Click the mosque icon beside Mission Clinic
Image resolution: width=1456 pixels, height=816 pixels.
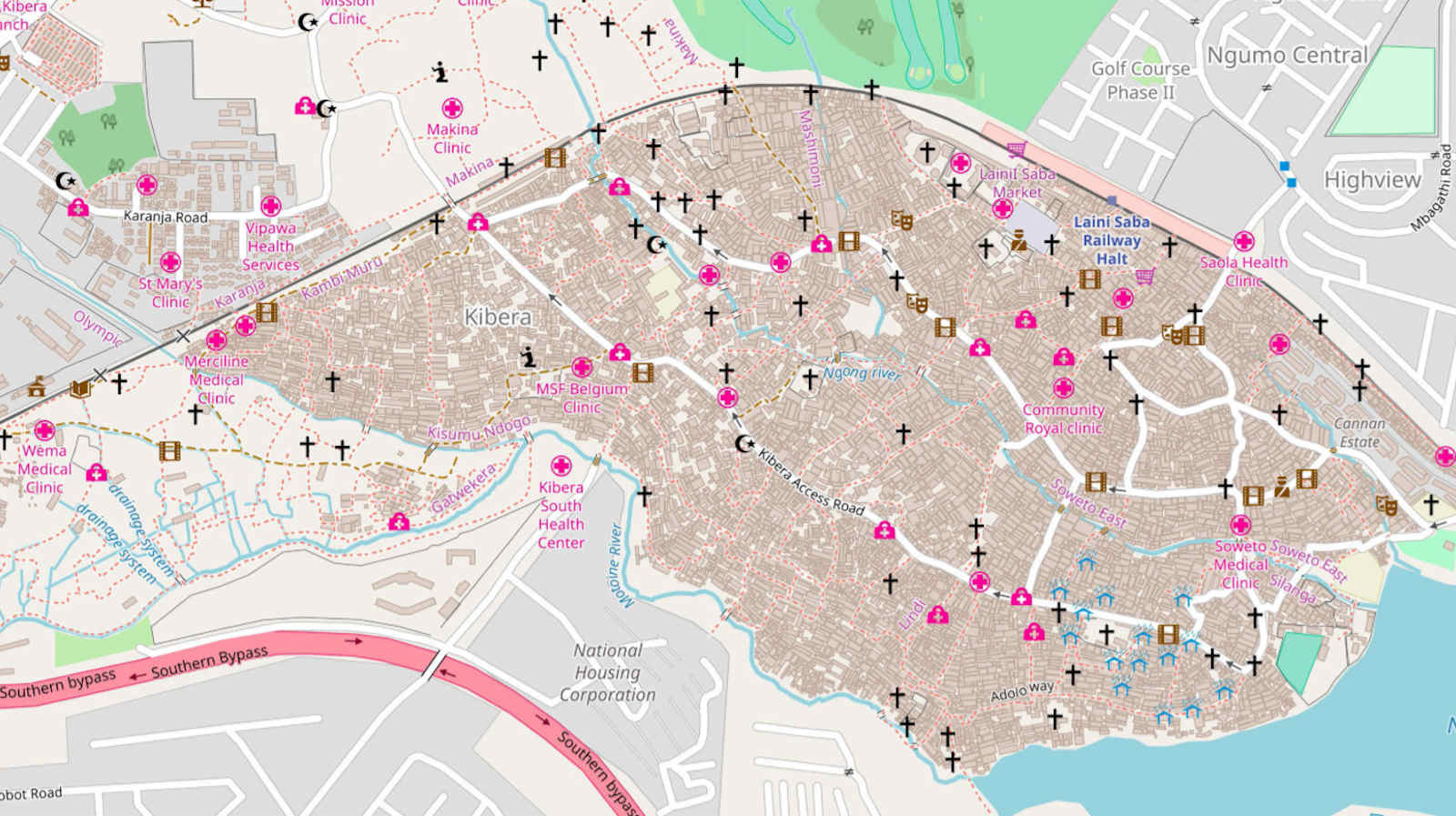308,22
